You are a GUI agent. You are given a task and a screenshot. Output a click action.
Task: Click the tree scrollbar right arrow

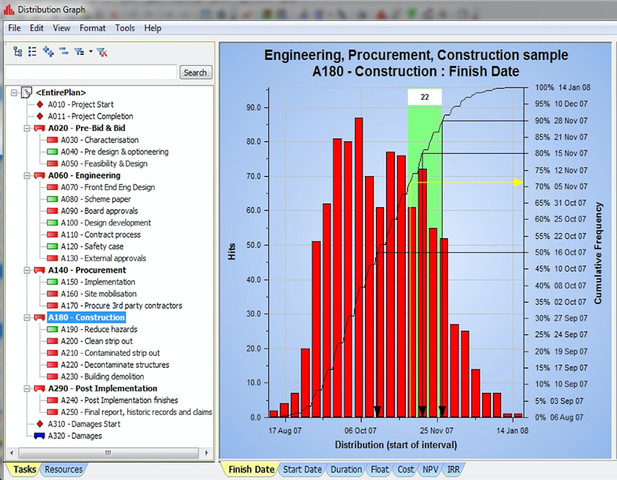click(207, 452)
